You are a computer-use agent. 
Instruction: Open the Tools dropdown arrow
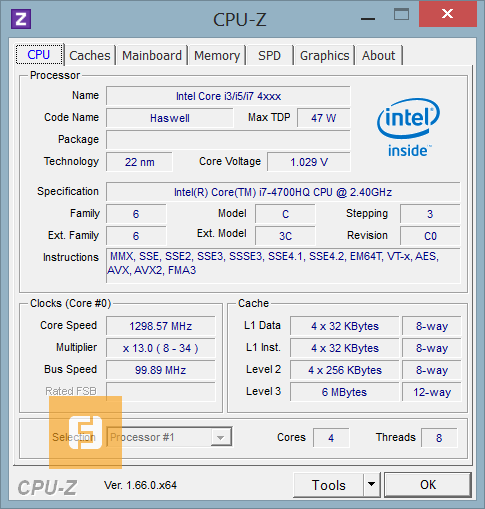[x=371, y=484]
